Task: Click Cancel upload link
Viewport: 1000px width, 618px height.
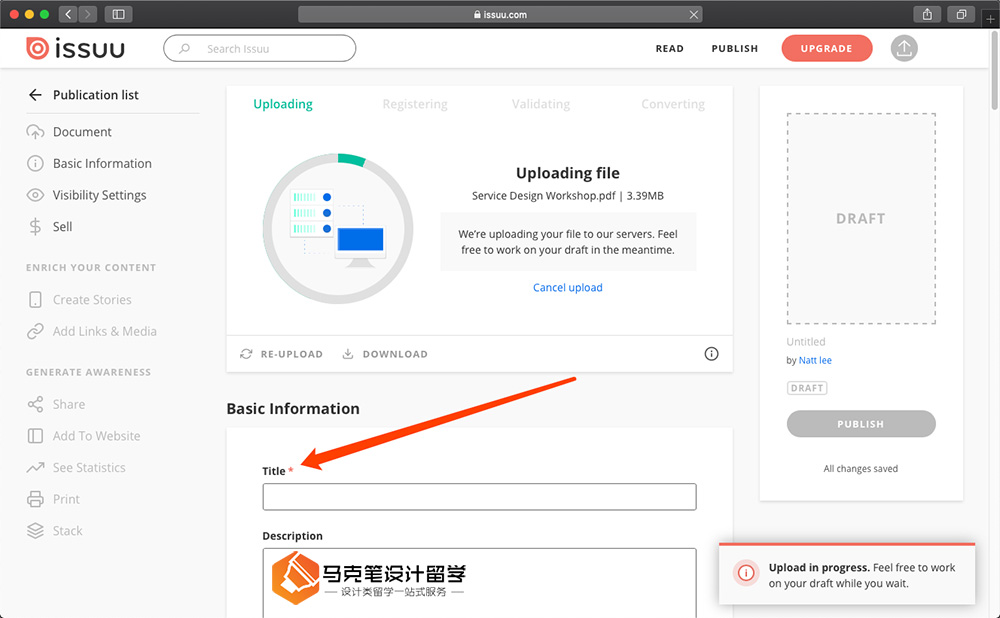Action: click(x=568, y=288)
